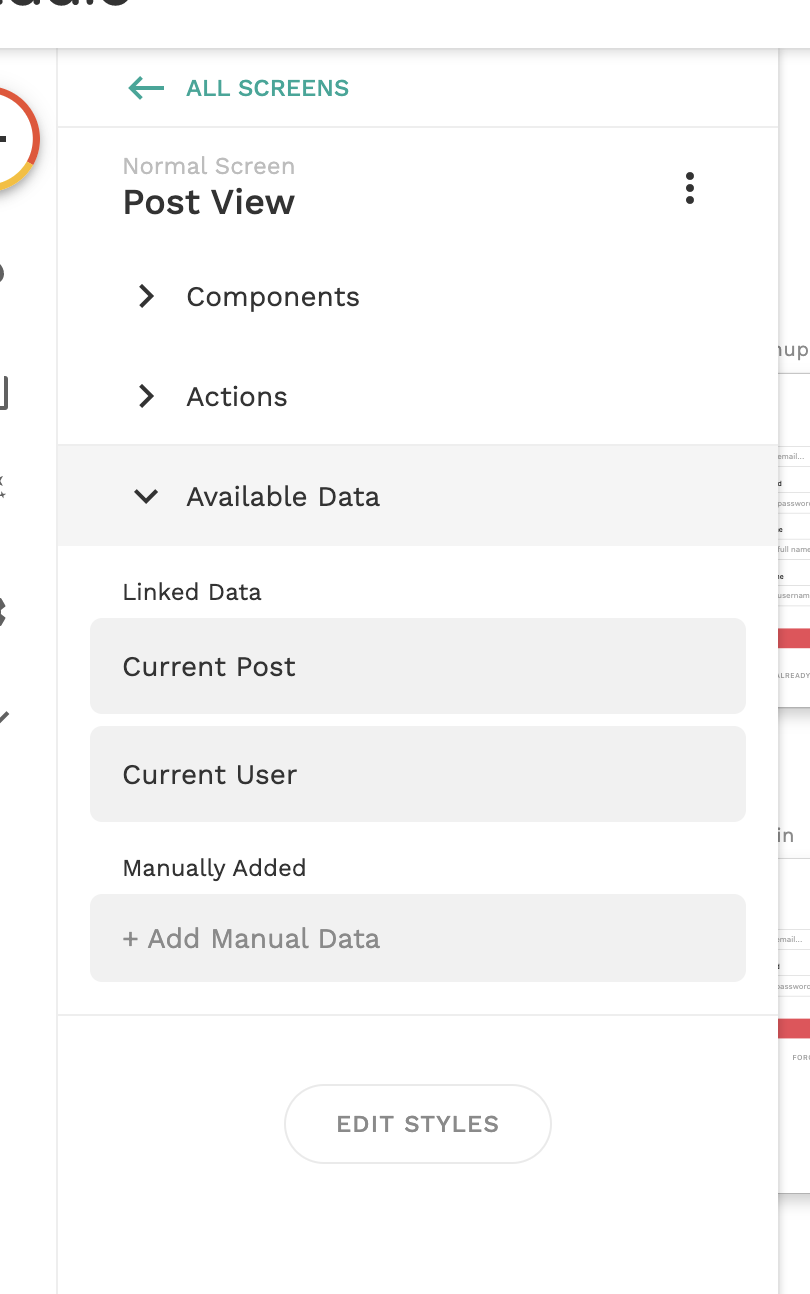Click the green back arrow icon
This screenshot has height=1294, width=810.
(146, 88)
